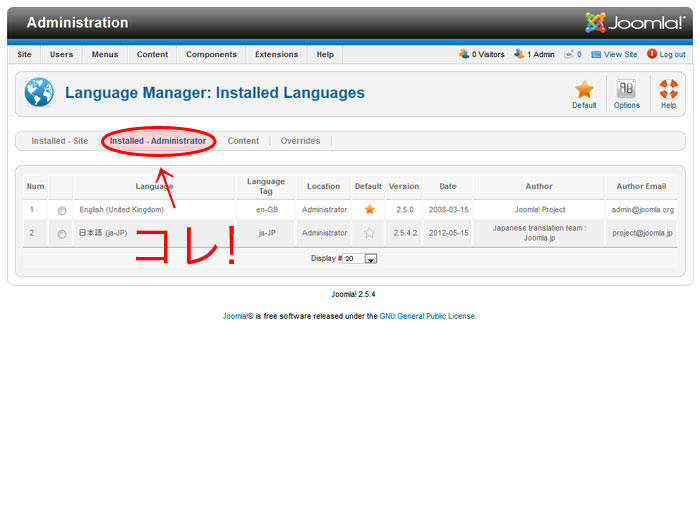Switch to the Overrides tab
Screen dimensions: 700x512
click(x=300, y=141)
